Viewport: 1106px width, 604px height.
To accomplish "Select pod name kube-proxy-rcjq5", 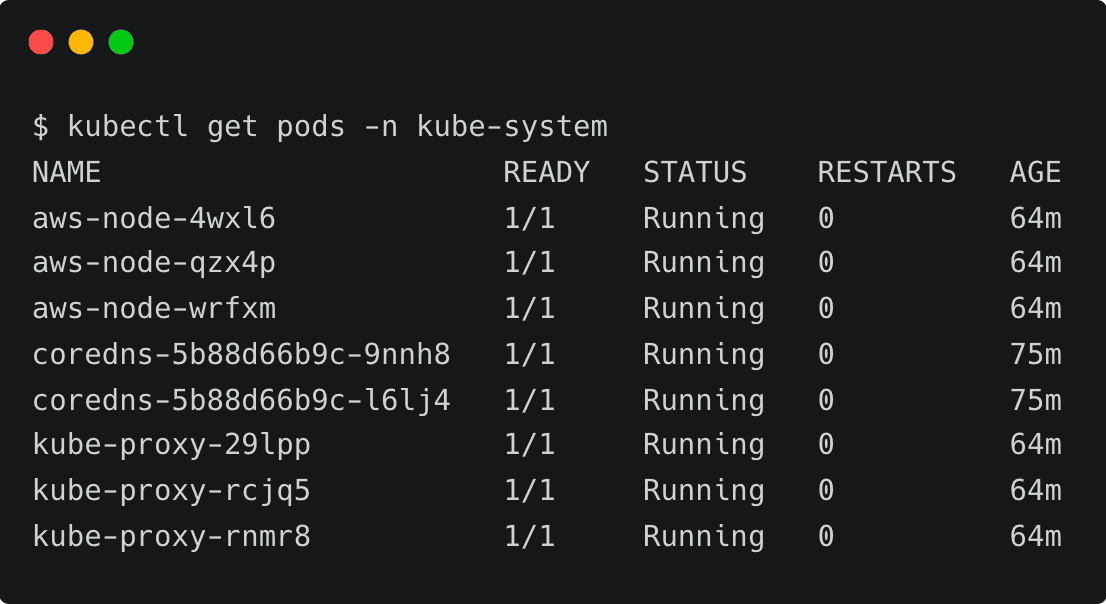I will 171,491.
